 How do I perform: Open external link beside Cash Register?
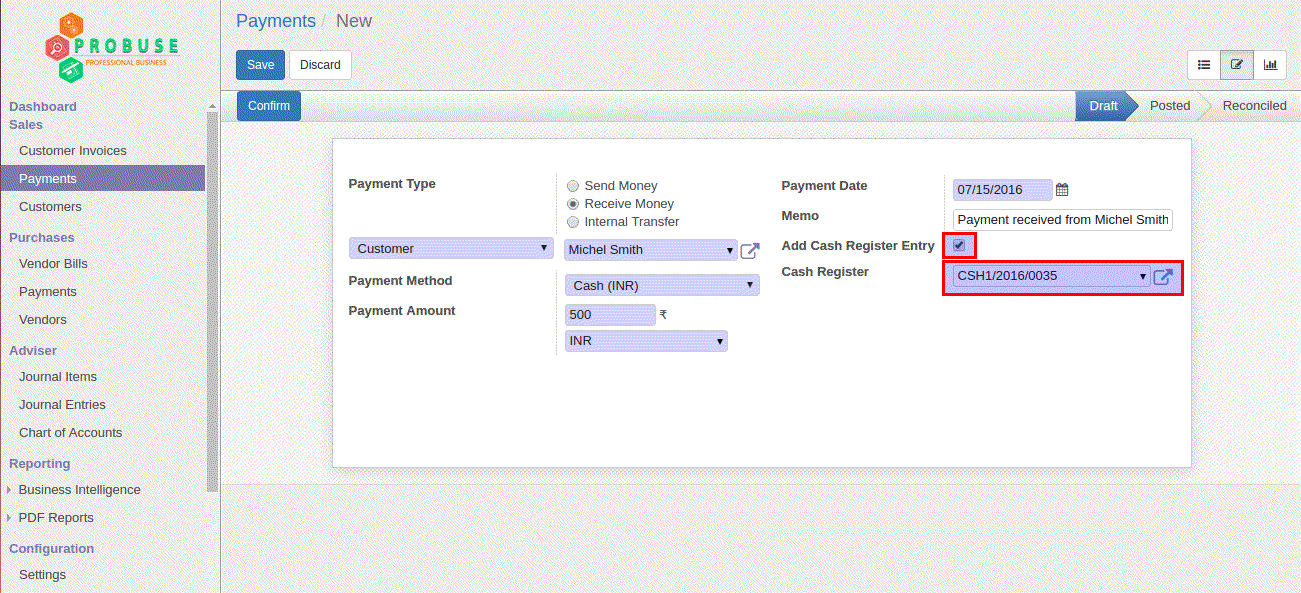click(1163, 277)
